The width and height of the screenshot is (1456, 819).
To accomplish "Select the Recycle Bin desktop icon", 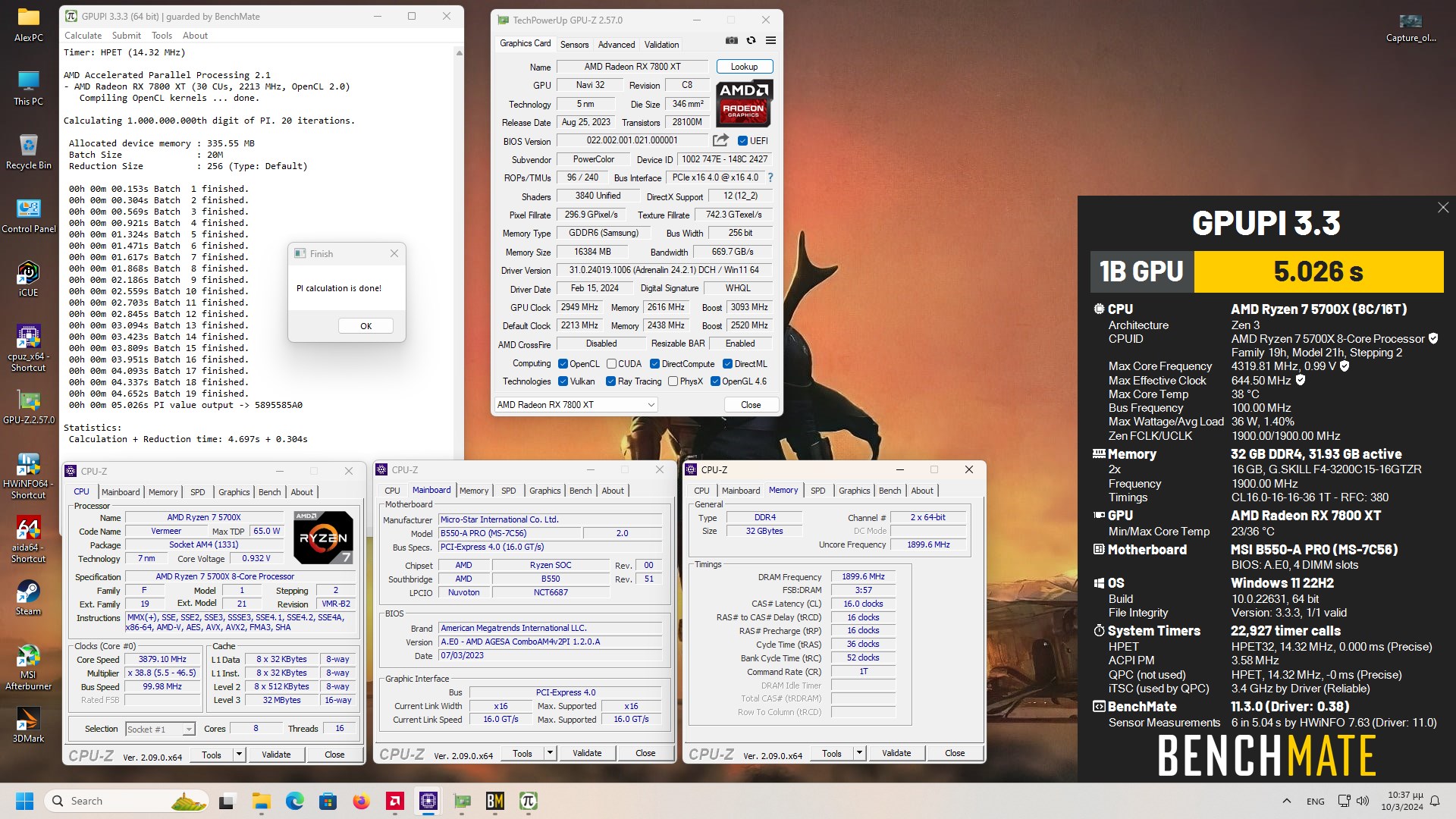I will (29, 152).
